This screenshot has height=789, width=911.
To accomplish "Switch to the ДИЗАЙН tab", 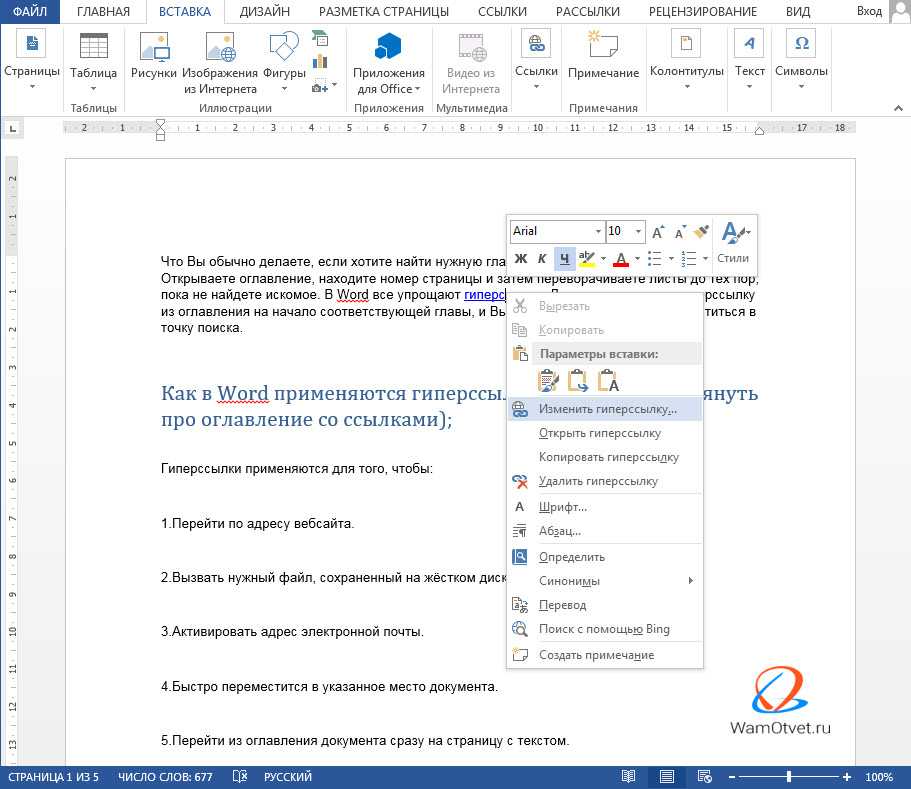I will 265,12.
